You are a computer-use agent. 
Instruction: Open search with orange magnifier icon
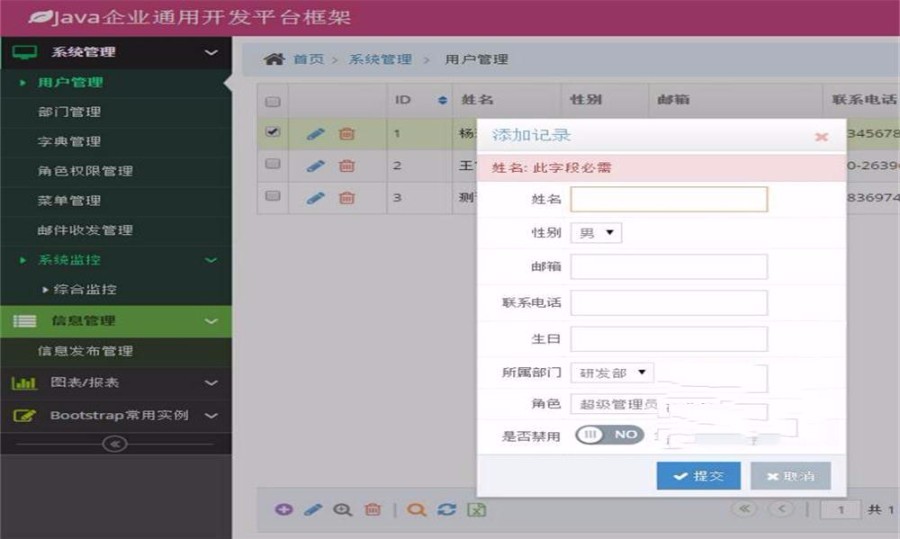pos(416,509)
